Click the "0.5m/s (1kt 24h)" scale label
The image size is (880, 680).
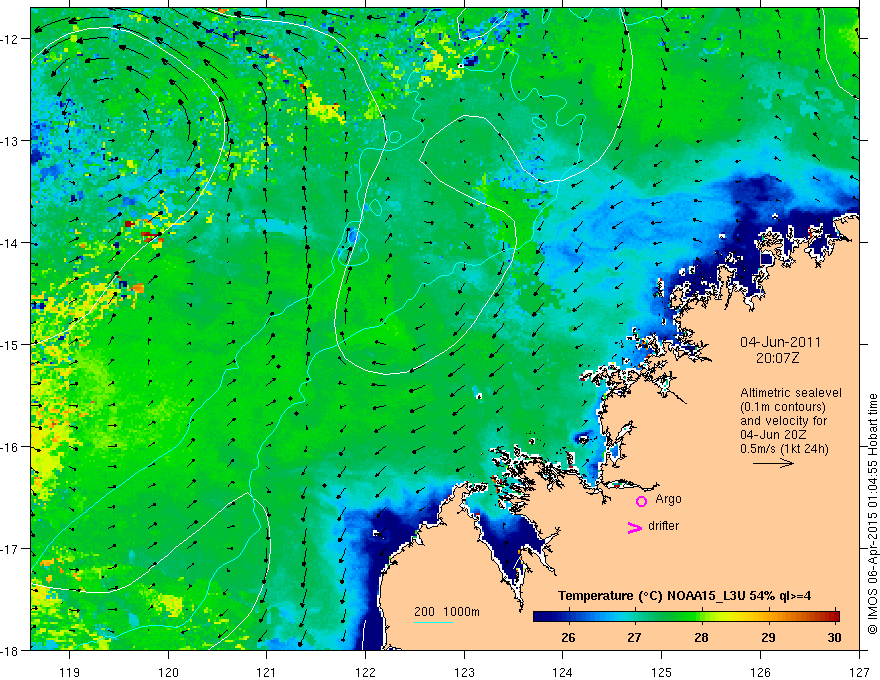pyautogui.click(x=784, y=449)
